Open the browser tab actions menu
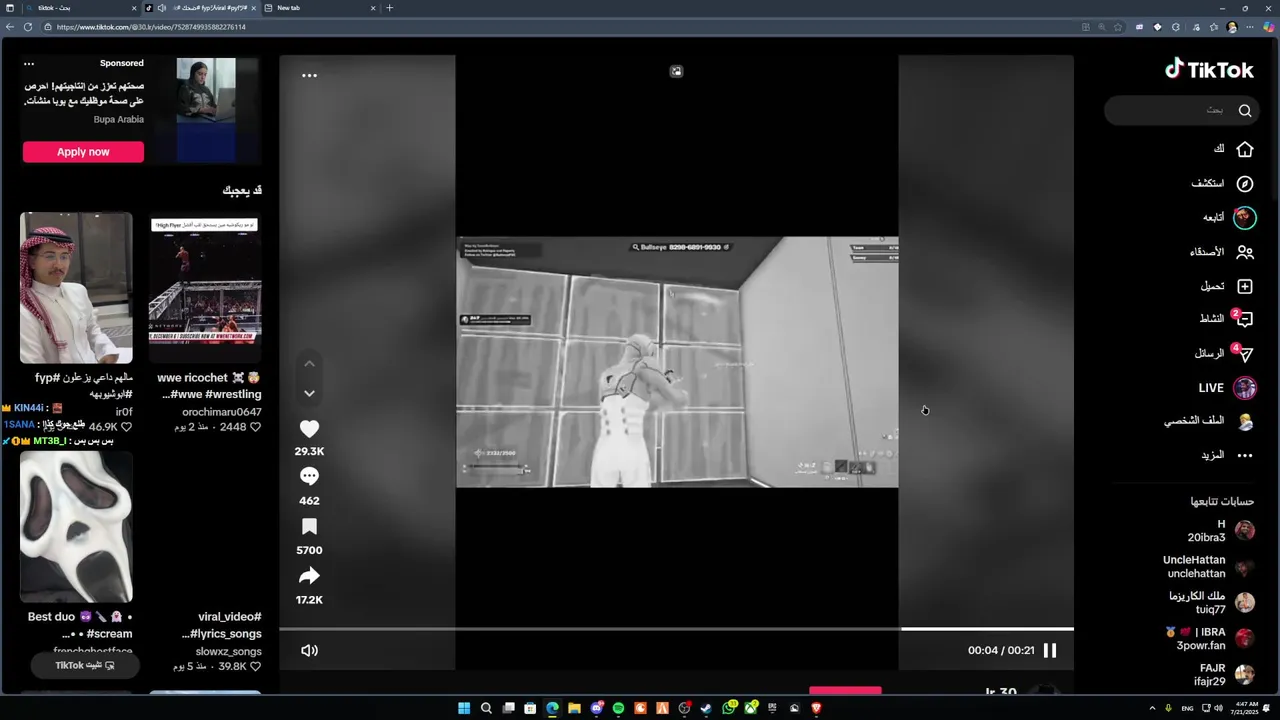This screenshot has width=1280, height=720. tap(10, 8)
